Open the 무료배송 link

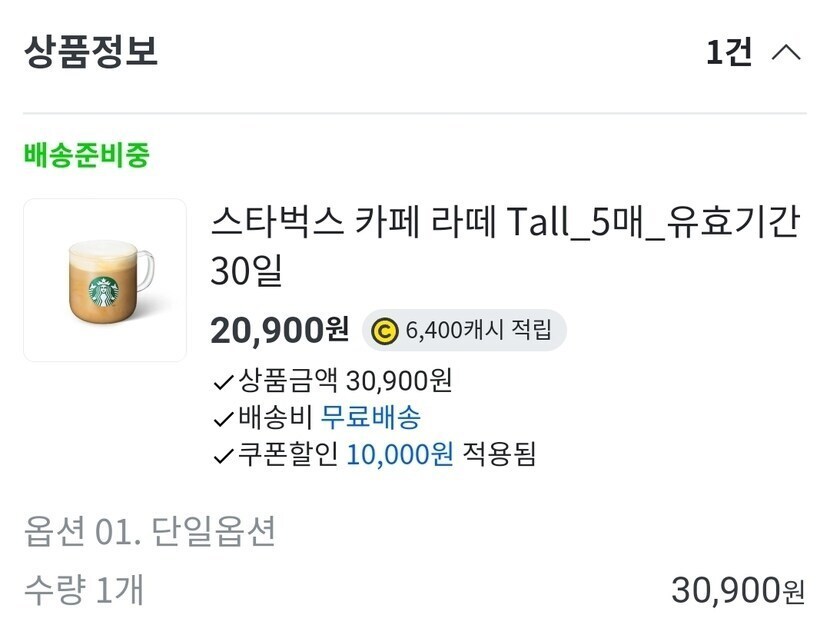371,418
